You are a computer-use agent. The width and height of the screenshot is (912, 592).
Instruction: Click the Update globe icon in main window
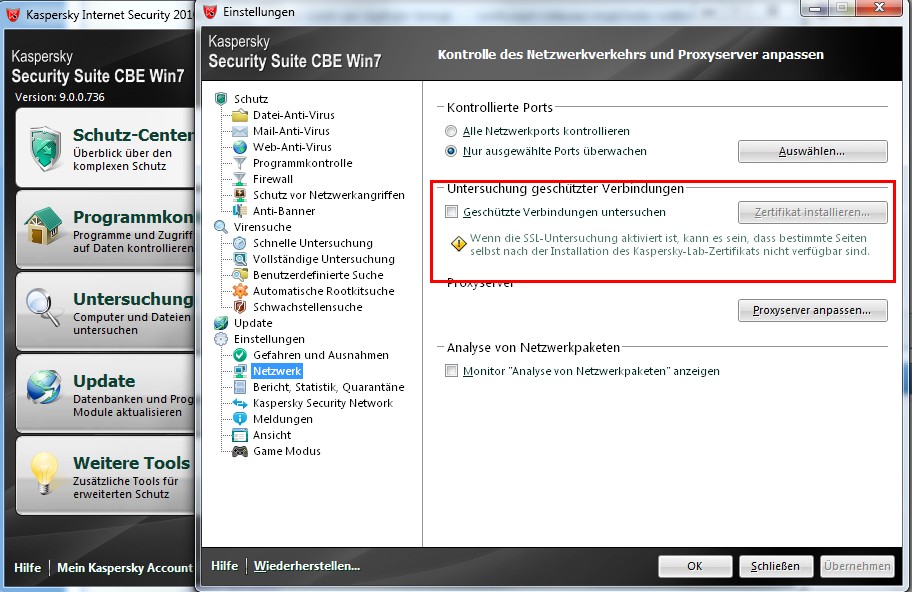pos(43,386)
